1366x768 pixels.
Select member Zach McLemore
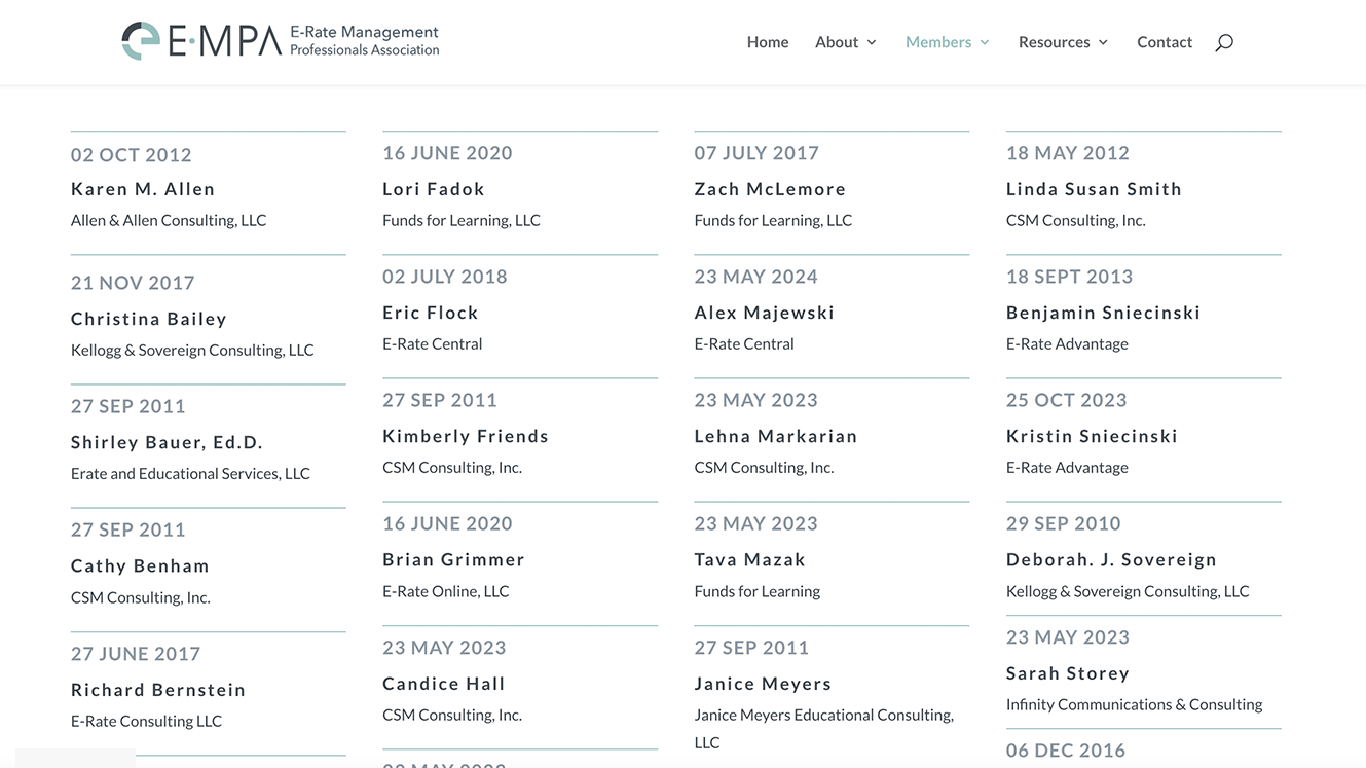770,189
